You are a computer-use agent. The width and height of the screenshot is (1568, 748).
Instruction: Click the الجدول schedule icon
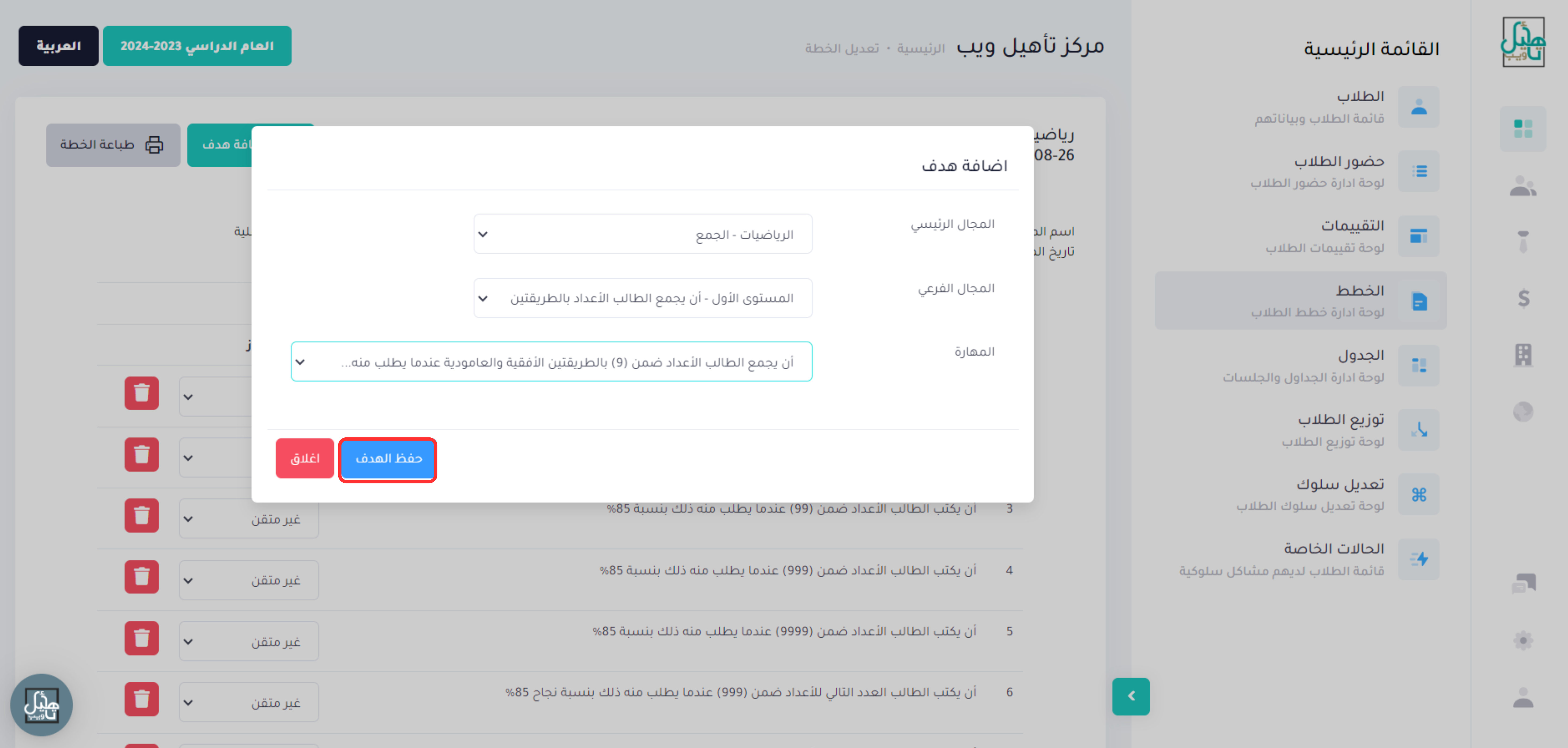[1419, 366]
